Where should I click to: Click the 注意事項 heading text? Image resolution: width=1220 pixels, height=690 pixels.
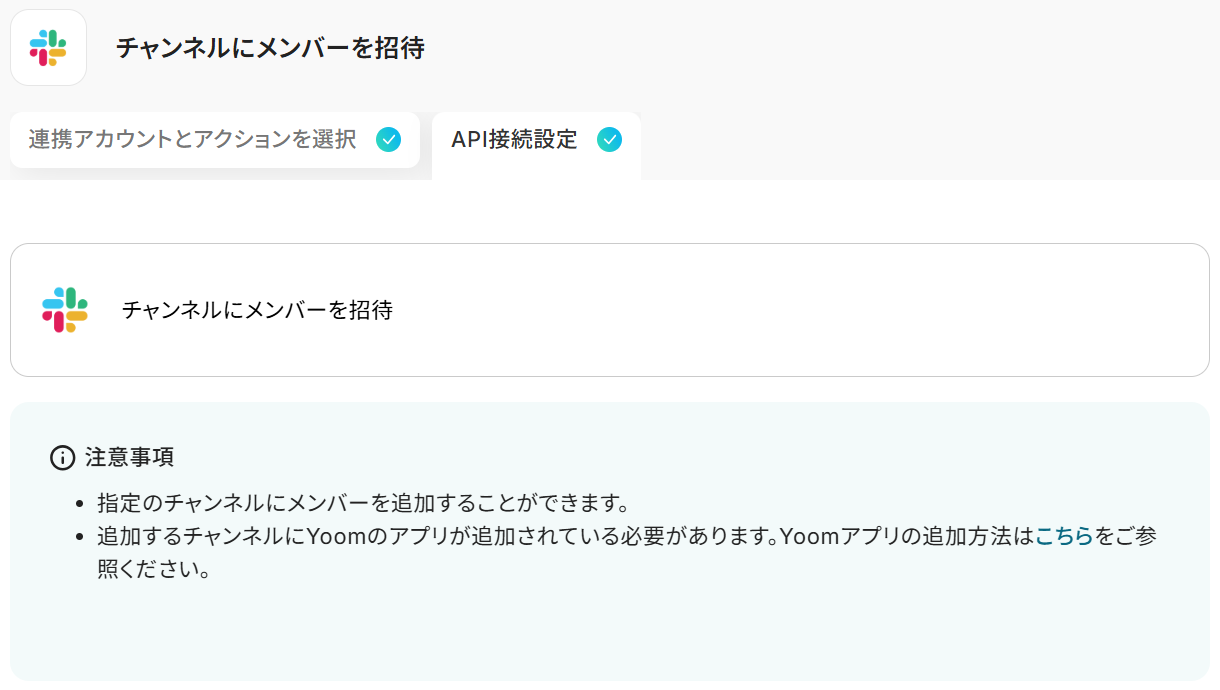click(129, 458)
